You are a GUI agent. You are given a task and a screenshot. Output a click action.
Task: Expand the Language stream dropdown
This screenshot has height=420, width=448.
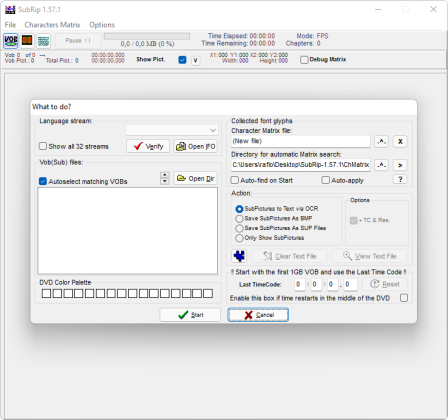(172, 130)
